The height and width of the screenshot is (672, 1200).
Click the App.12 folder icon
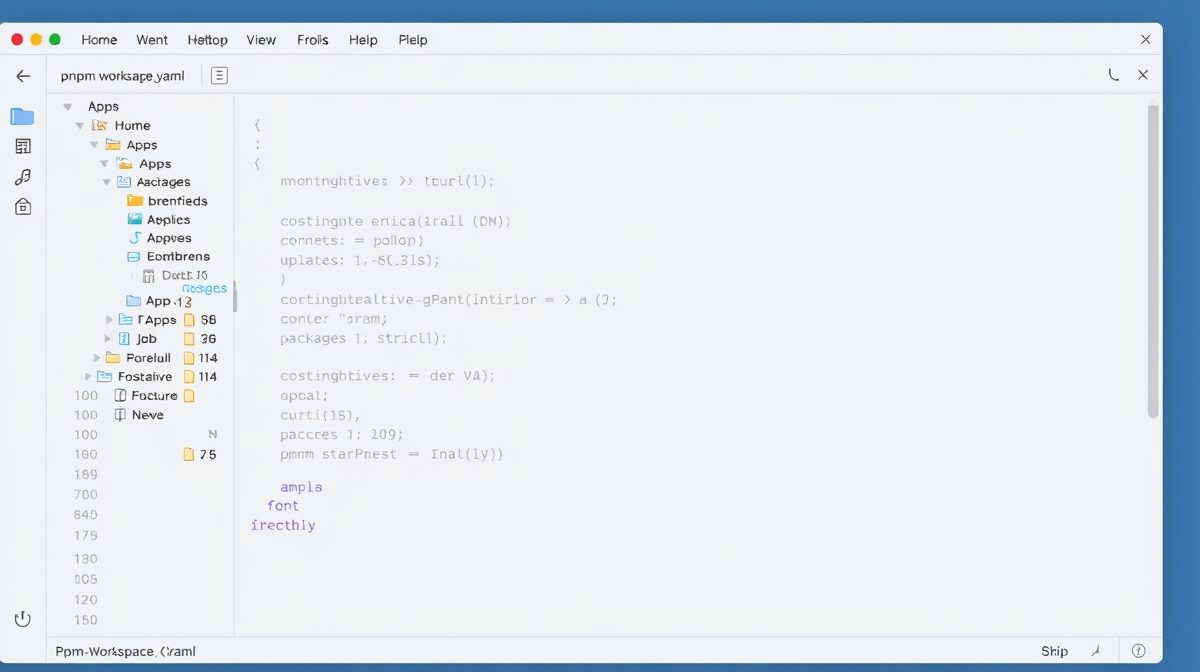[134, 301]
